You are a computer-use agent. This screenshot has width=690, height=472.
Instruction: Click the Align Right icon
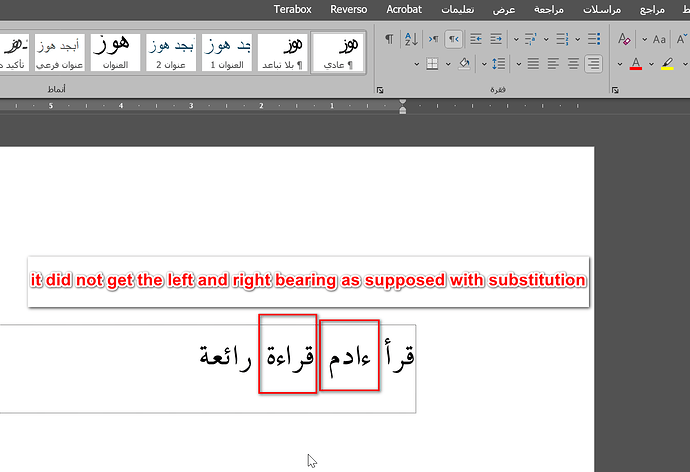(594, 64)
